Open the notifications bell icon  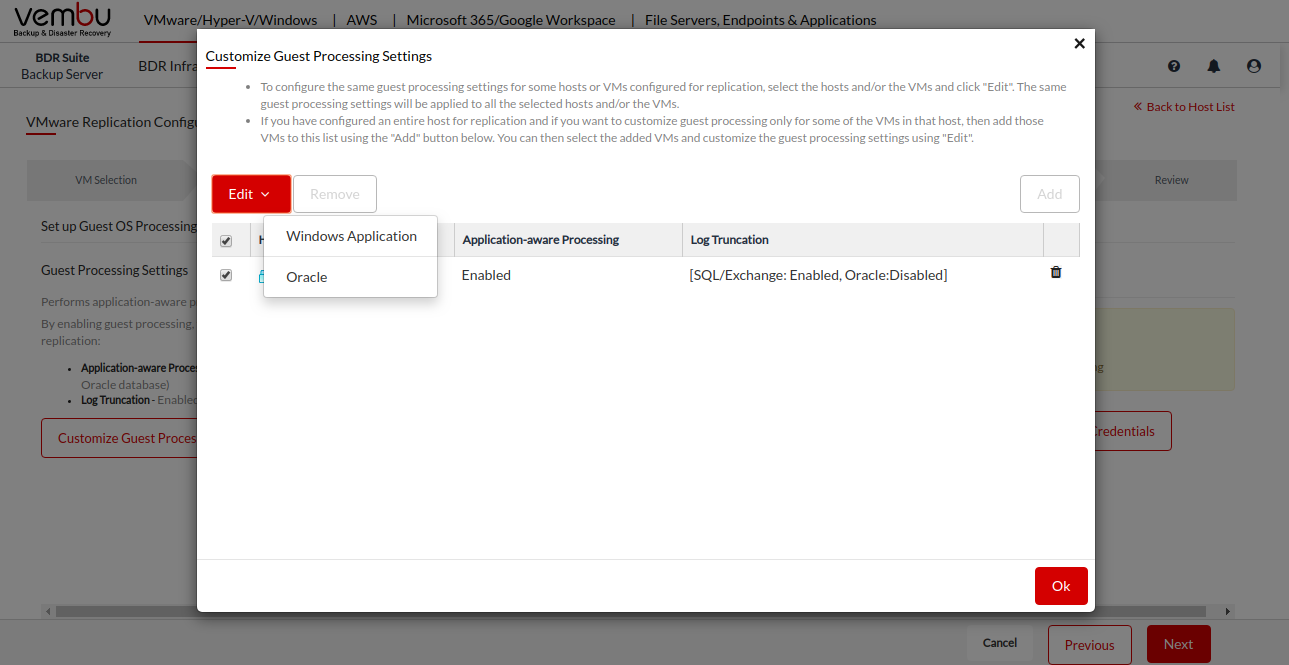[1214, 66]
